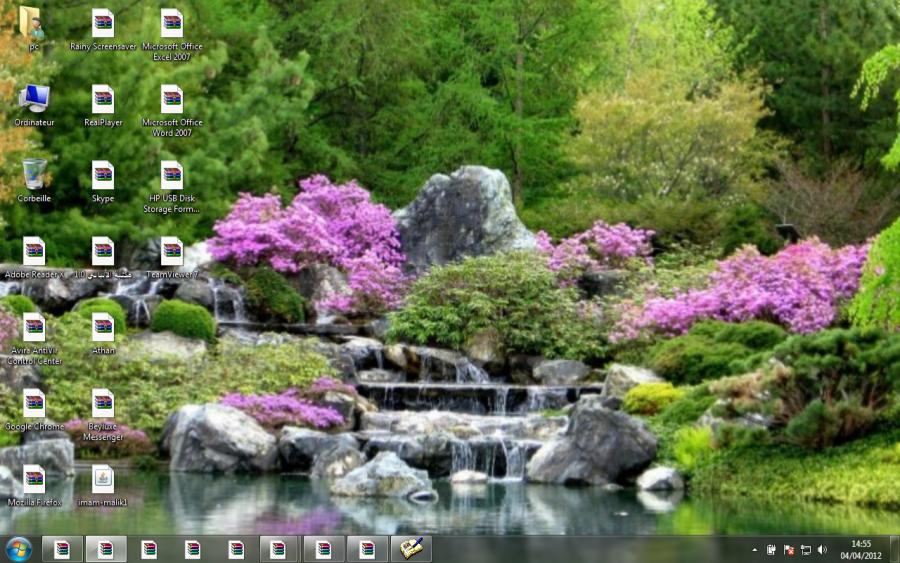
Task: Click HP USB Disk Storage Format shortcut
Action: coord(172,175)
